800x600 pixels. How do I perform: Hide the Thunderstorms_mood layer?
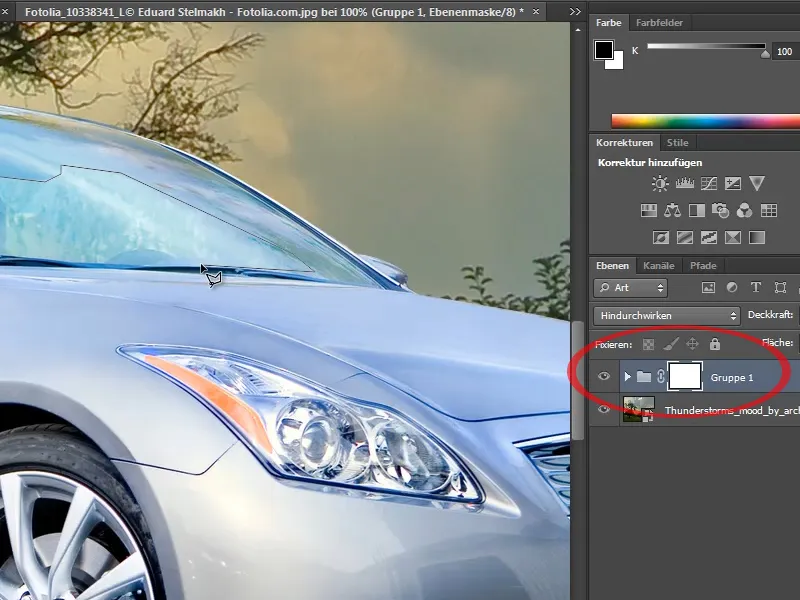pos(604,409)
